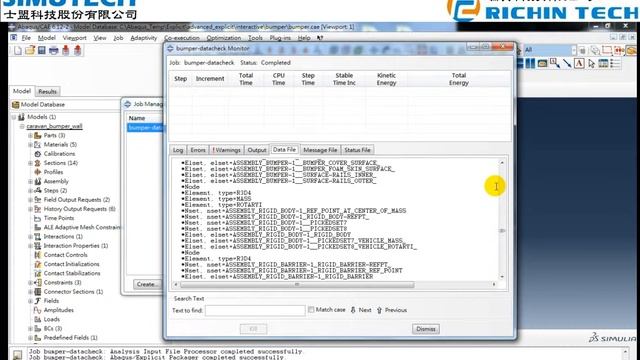Toggle the Match case checkbox
The width and height of the screenshot is (640, 360).
click(x=311, y=310)
